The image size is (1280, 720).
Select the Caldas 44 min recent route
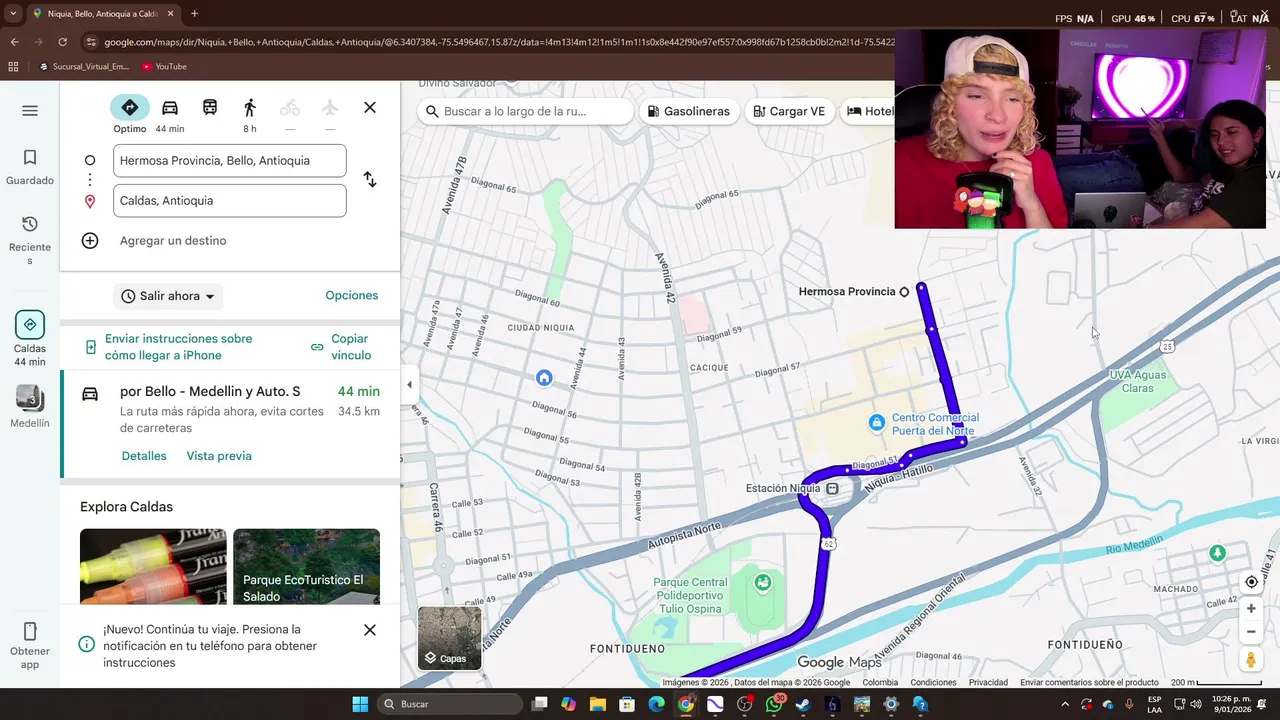(x=30, y=339)
